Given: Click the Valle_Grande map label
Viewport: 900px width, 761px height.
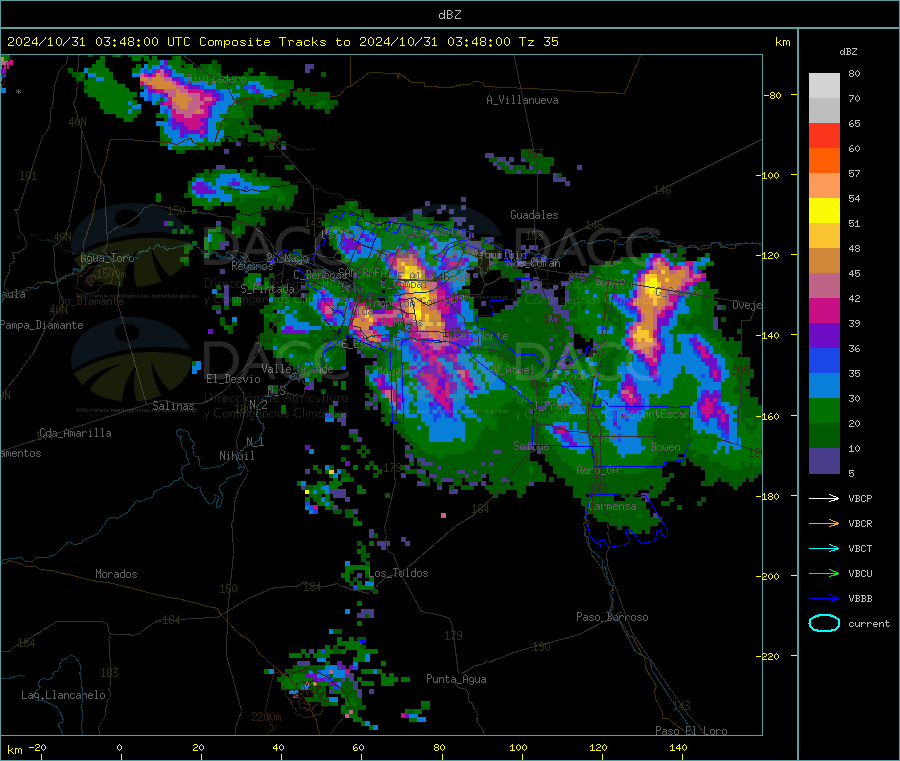Looking at the screenshot, I should (297, 369).
